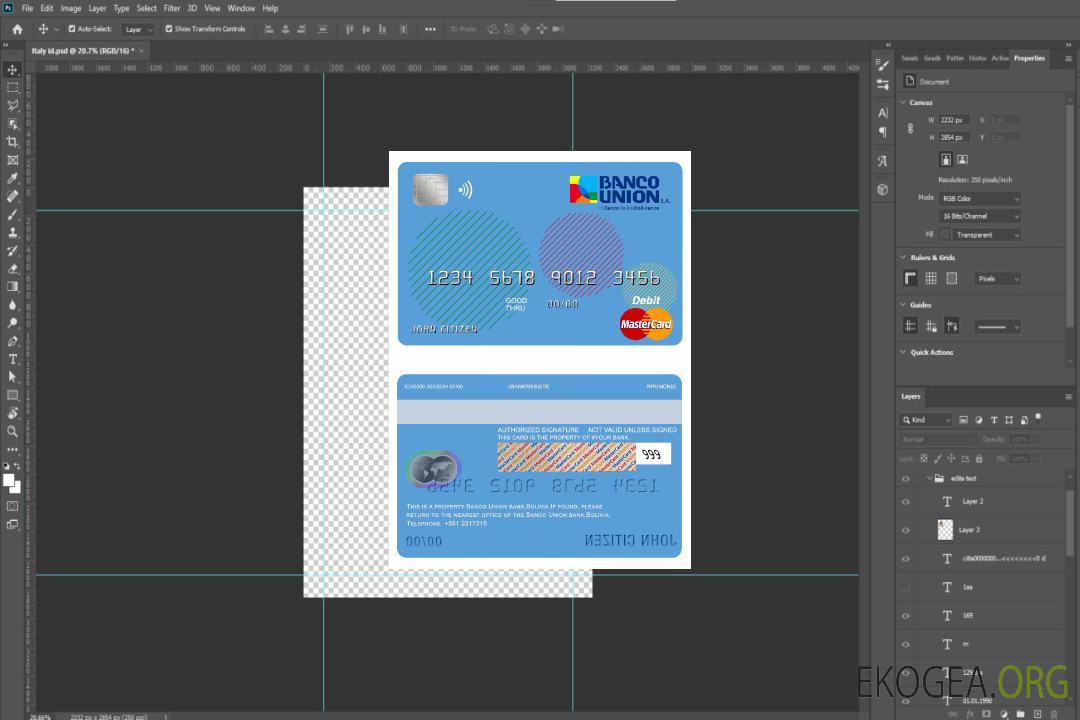Image resolution: width=1080 pixels, height=720 pixels.
Task: Open the Glyphs panel icon
Action: point(883,161)
